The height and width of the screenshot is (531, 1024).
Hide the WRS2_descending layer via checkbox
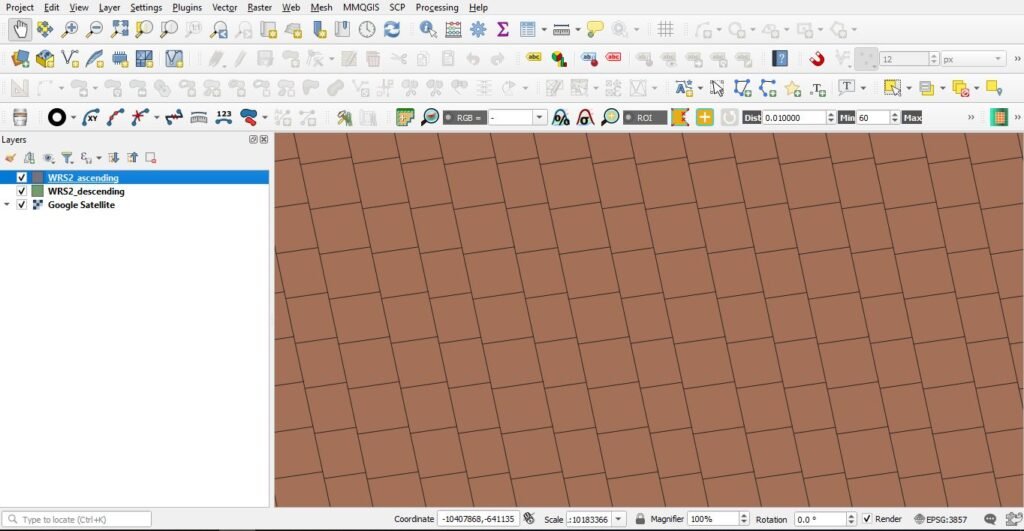[x=22, y=191]
